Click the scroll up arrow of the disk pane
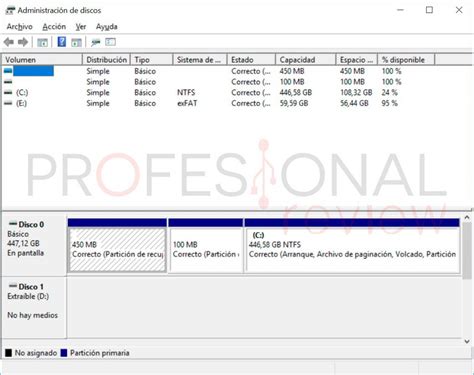This screenshot has height=375, width=474. click(x=467, y=217)
